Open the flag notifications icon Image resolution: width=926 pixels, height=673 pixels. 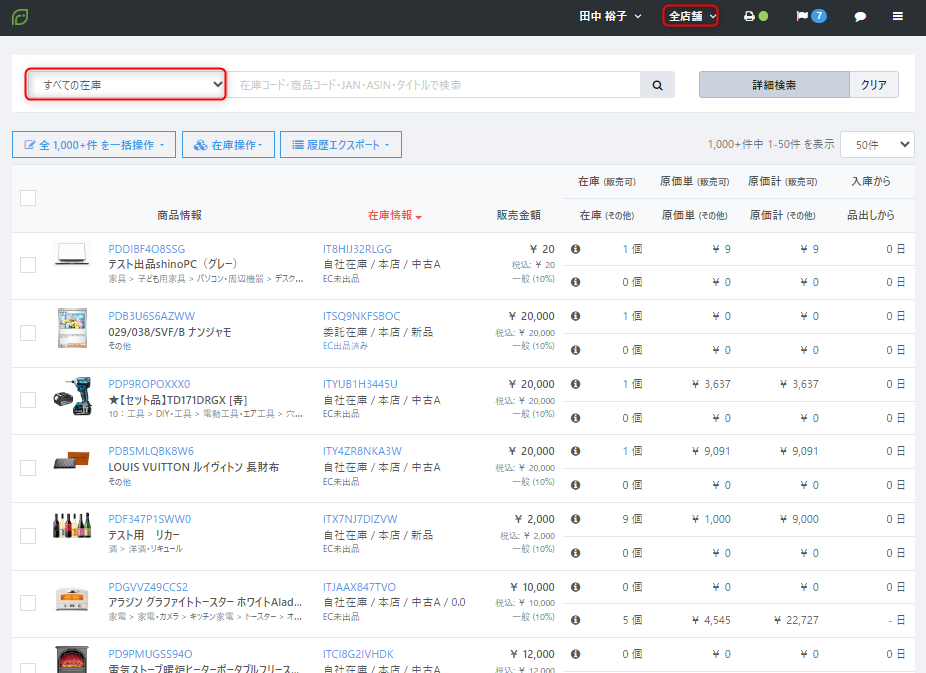[802, 17]
